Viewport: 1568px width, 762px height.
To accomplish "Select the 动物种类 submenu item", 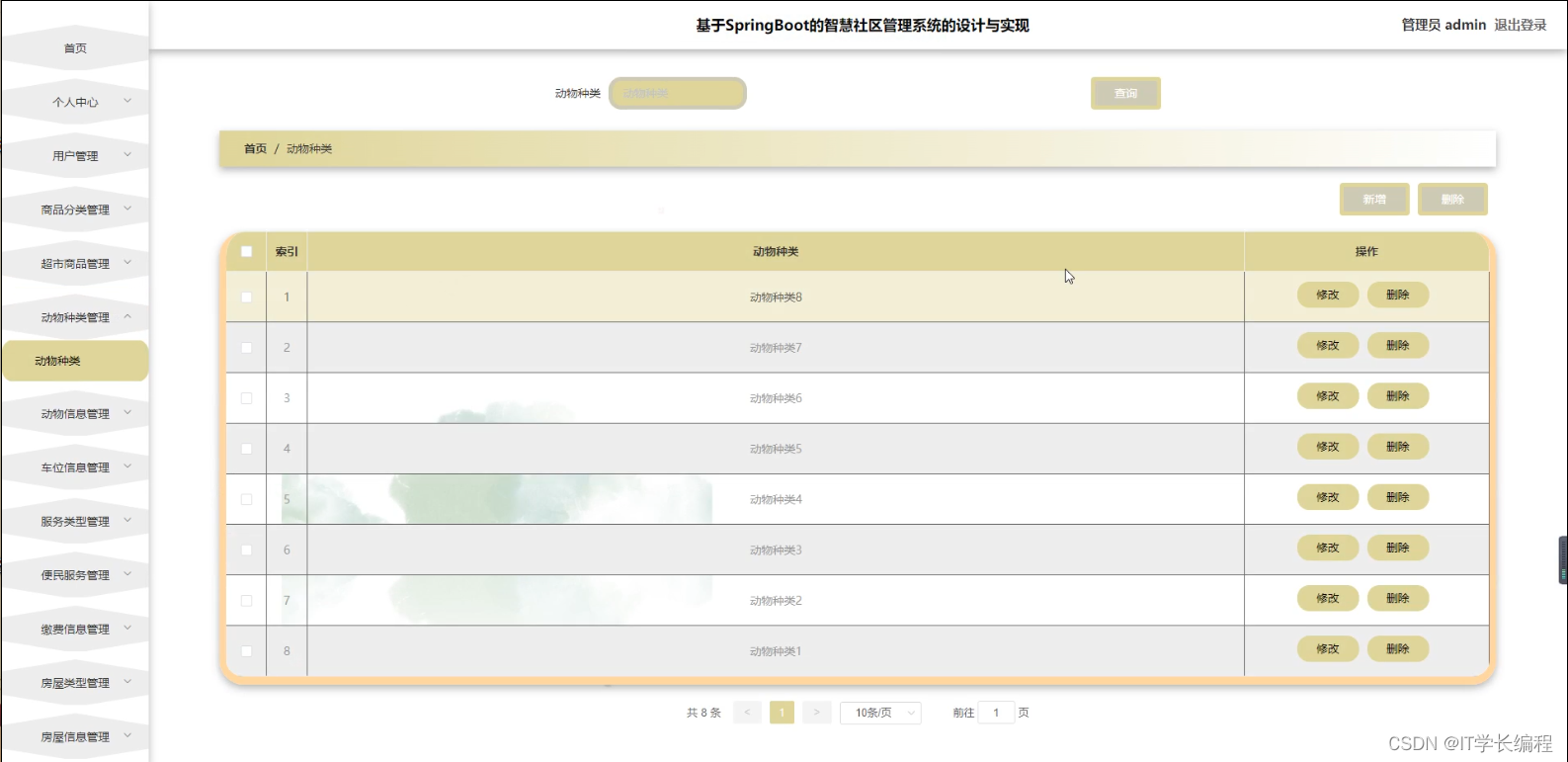I will 75,361.
